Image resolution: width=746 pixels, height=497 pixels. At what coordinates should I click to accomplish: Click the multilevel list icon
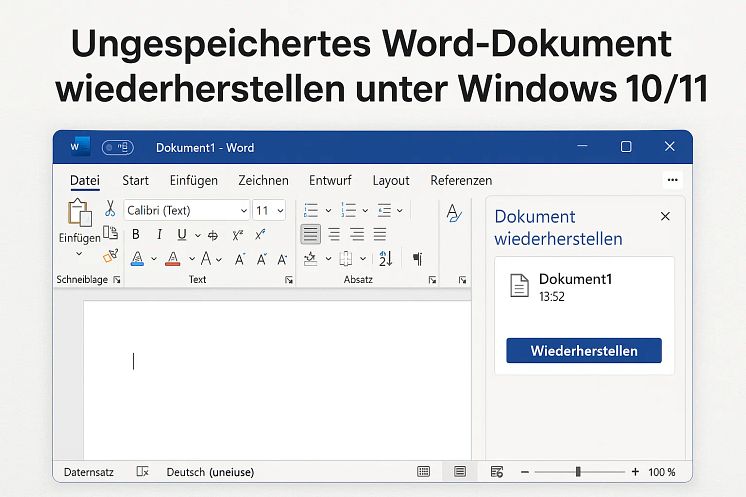point(384,210)
